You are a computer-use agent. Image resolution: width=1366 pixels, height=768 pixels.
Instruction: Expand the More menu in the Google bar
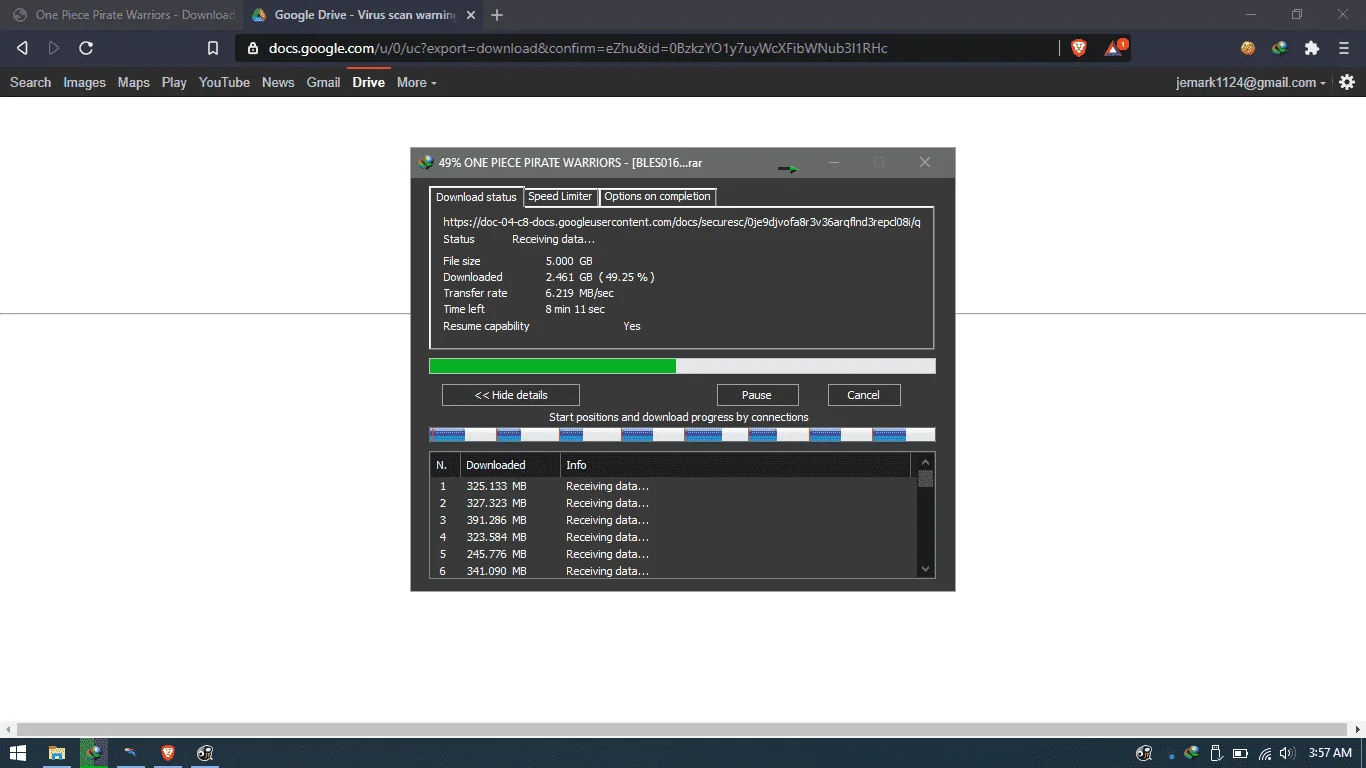click(x=416, y=82)
